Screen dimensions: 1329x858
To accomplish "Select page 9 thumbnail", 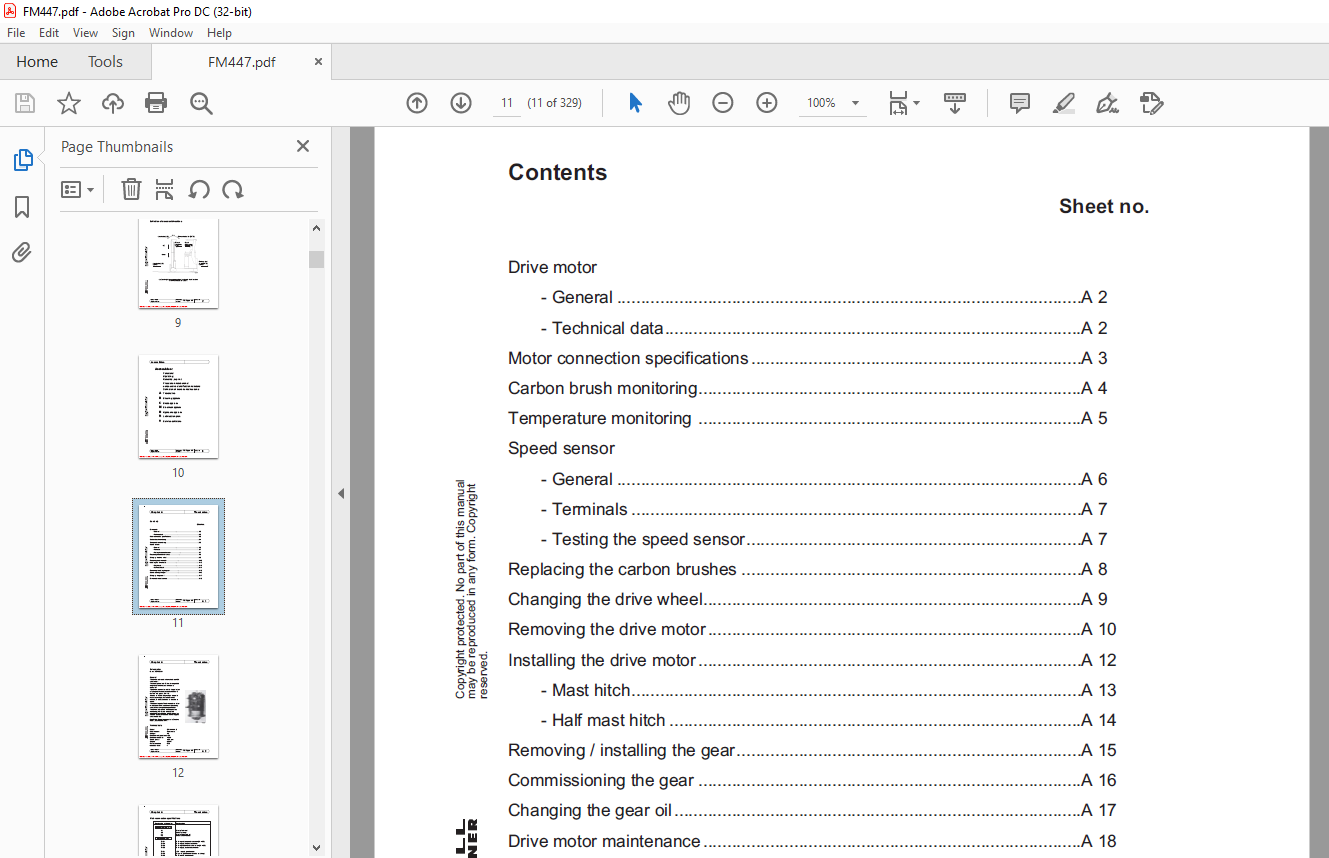I will (x=178, y=263).
